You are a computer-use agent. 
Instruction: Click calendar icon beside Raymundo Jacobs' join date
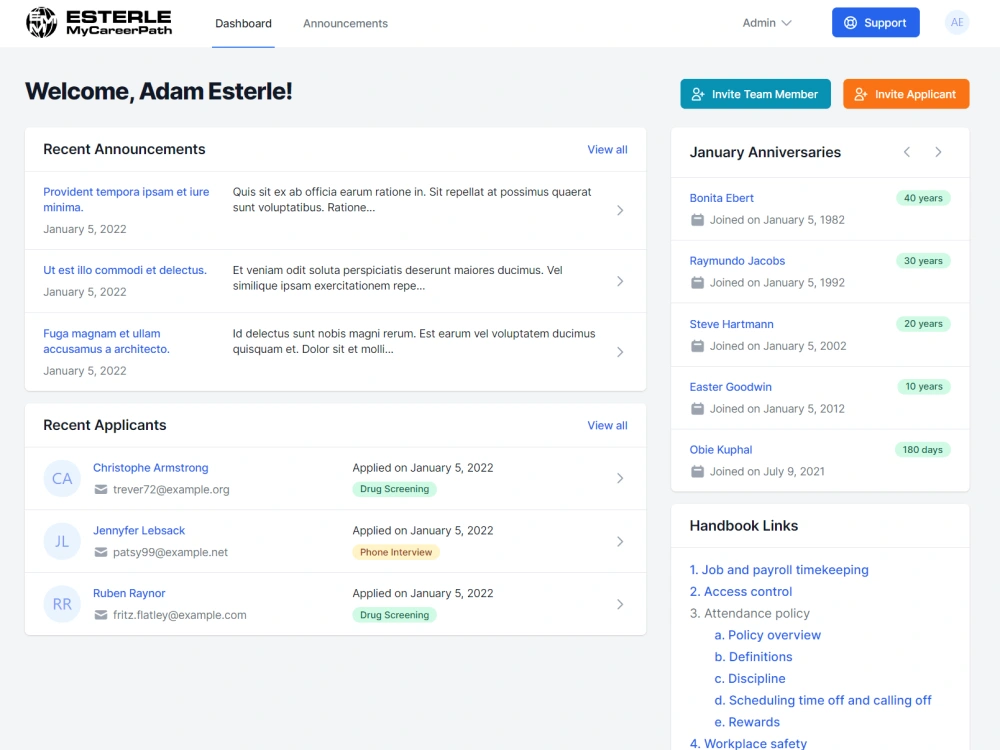[698, 283]
